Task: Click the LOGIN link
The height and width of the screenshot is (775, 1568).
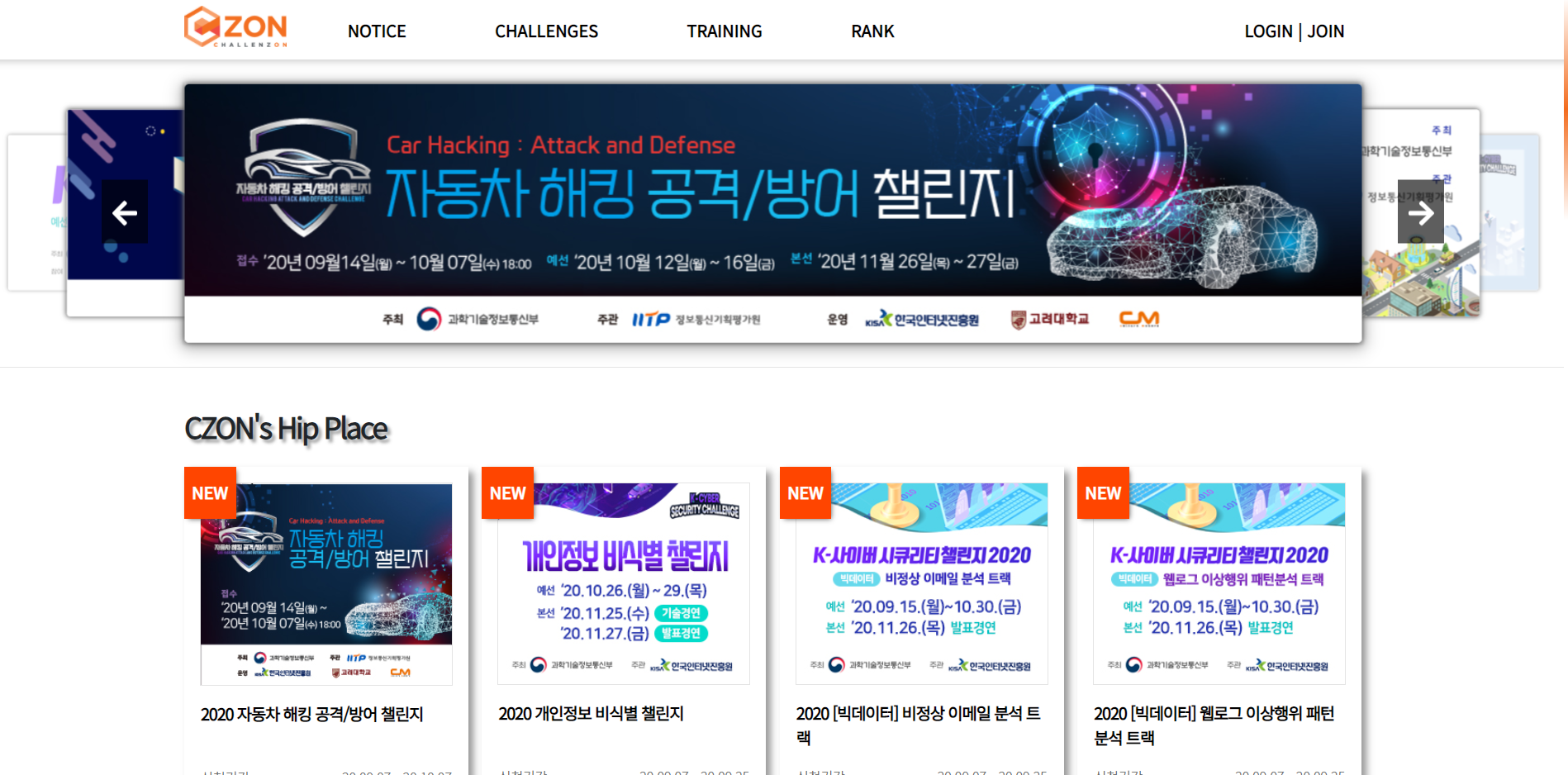Action: (1268, 31)
